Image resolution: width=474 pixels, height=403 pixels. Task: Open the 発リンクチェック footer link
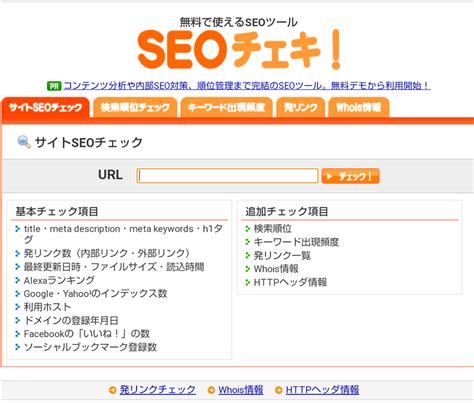tap(158, 390)
